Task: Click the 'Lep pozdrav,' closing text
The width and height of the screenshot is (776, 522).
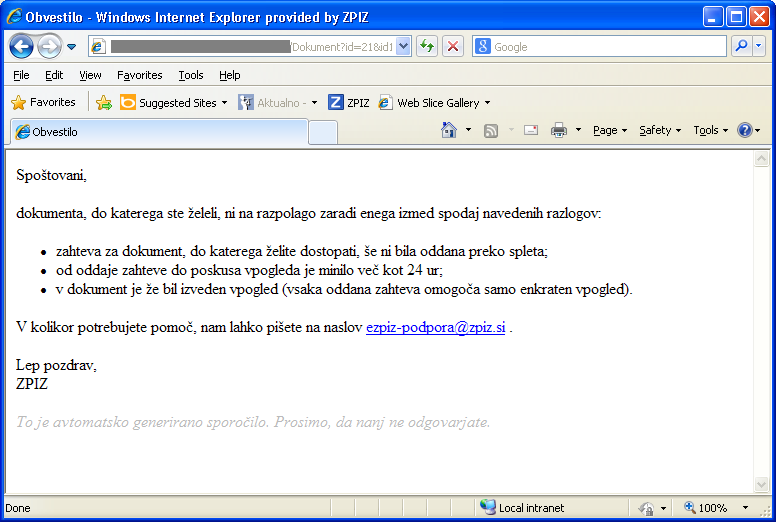Action: [56, 365]
